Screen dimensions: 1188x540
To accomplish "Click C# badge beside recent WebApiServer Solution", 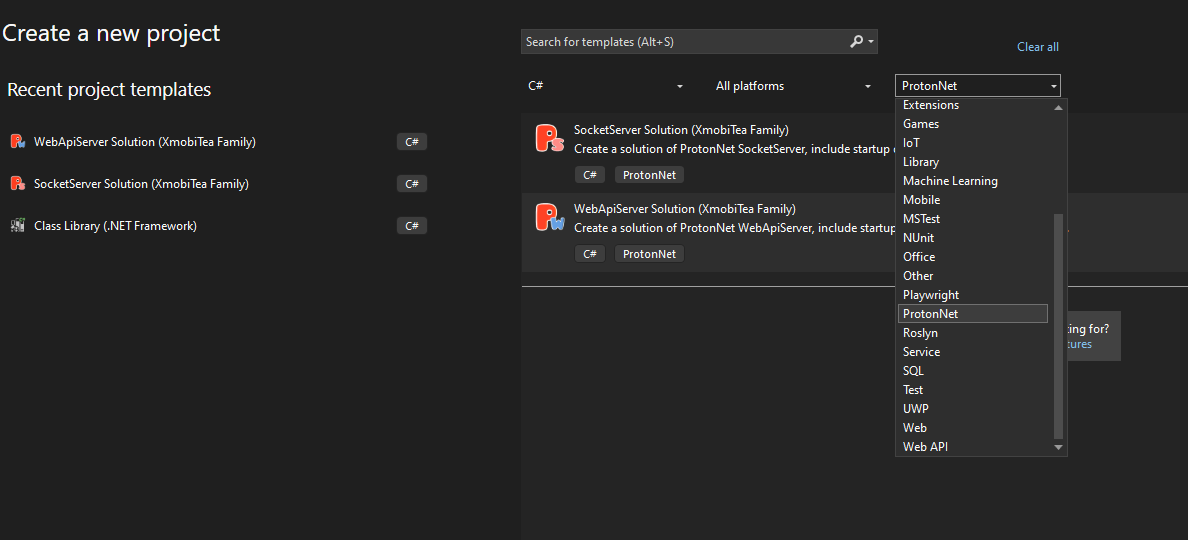I will tap(412, 142).
